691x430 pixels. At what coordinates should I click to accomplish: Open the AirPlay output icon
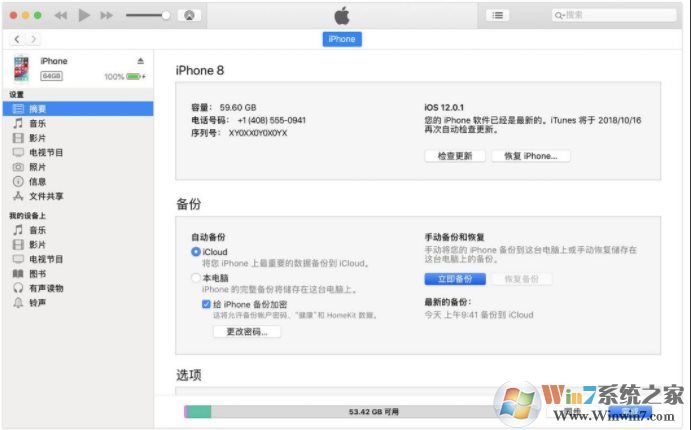tap(189, 15)
